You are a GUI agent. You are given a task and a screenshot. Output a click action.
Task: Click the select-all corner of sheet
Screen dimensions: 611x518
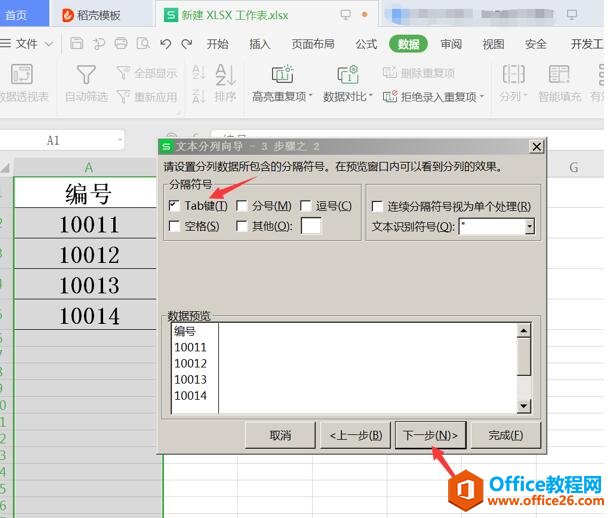coord(5,168)
